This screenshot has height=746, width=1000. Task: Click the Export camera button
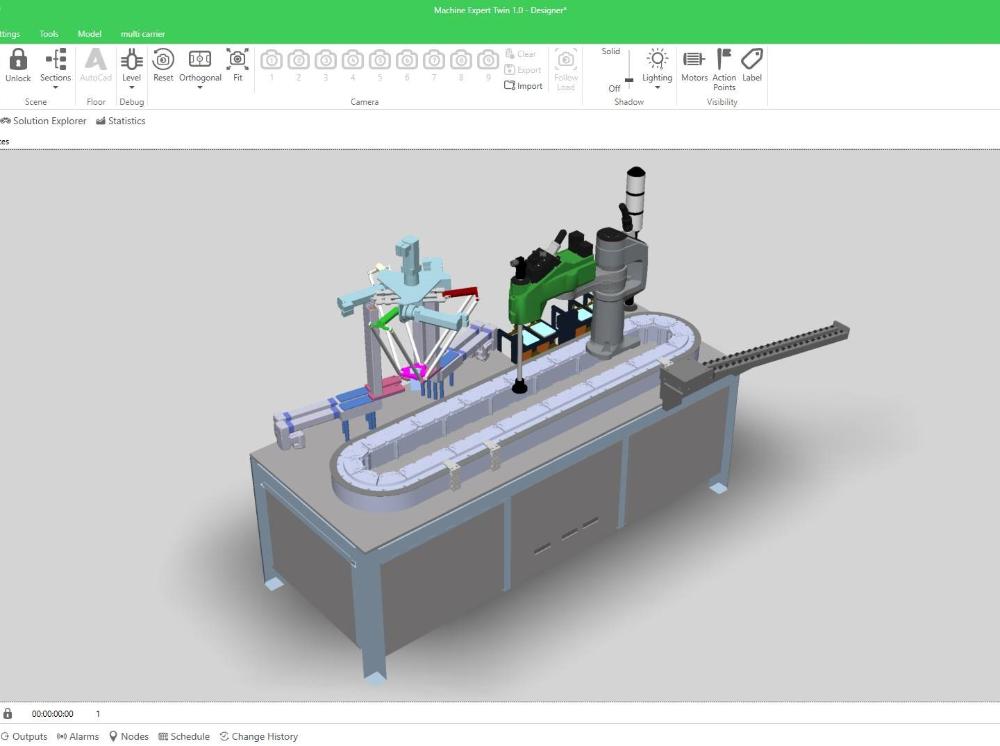(523, 70)
